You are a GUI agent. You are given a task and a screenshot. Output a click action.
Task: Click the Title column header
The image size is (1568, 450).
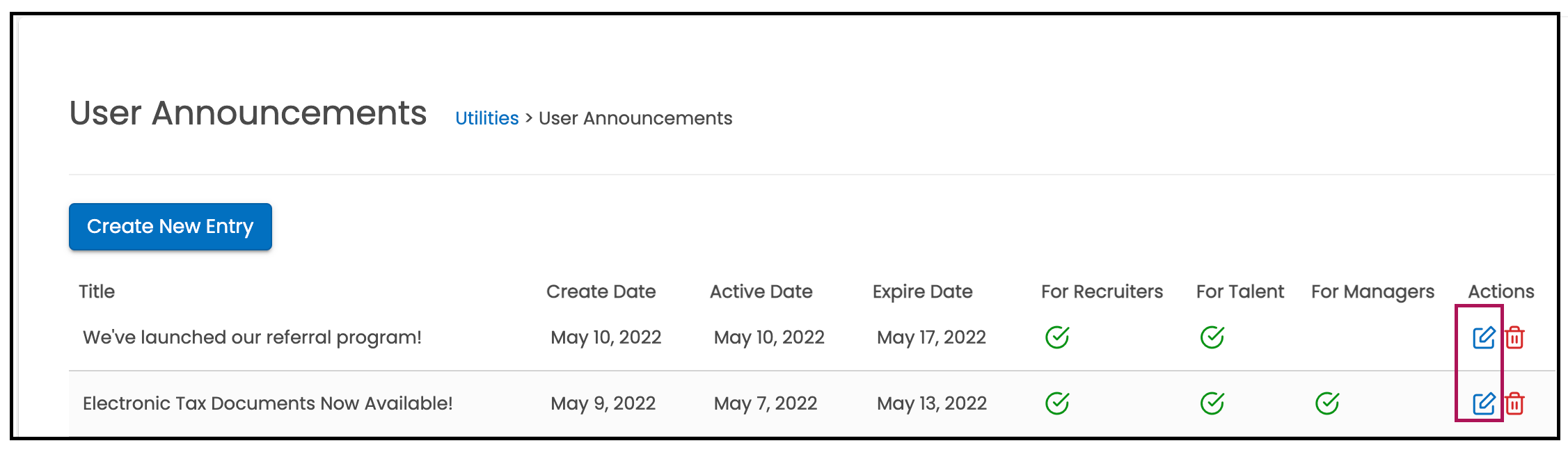coord(97,291)
